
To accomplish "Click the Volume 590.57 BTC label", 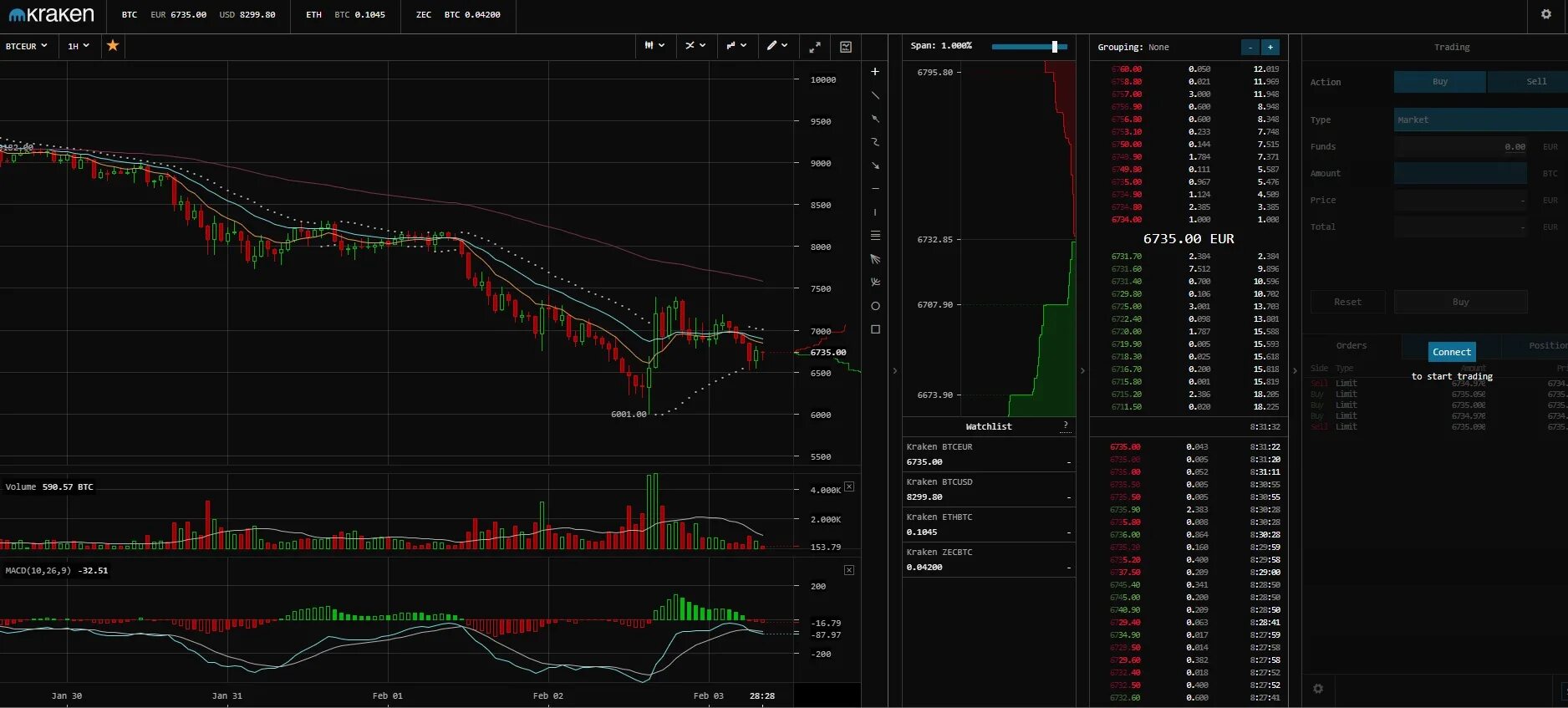I will click(x=49, y=486).
